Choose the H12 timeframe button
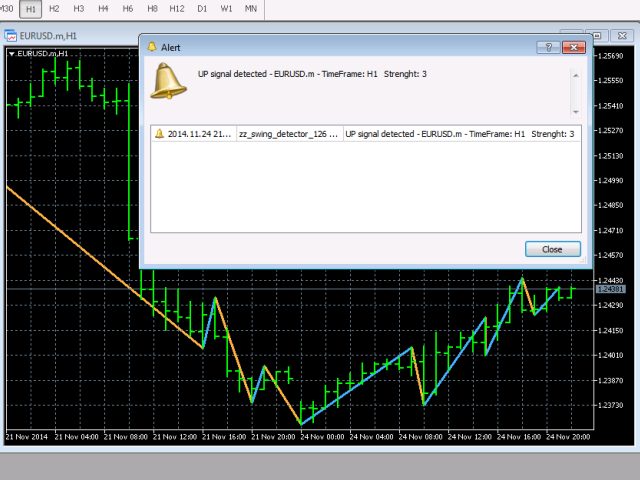This screenshot has height=480, width=640. (177, 8)
